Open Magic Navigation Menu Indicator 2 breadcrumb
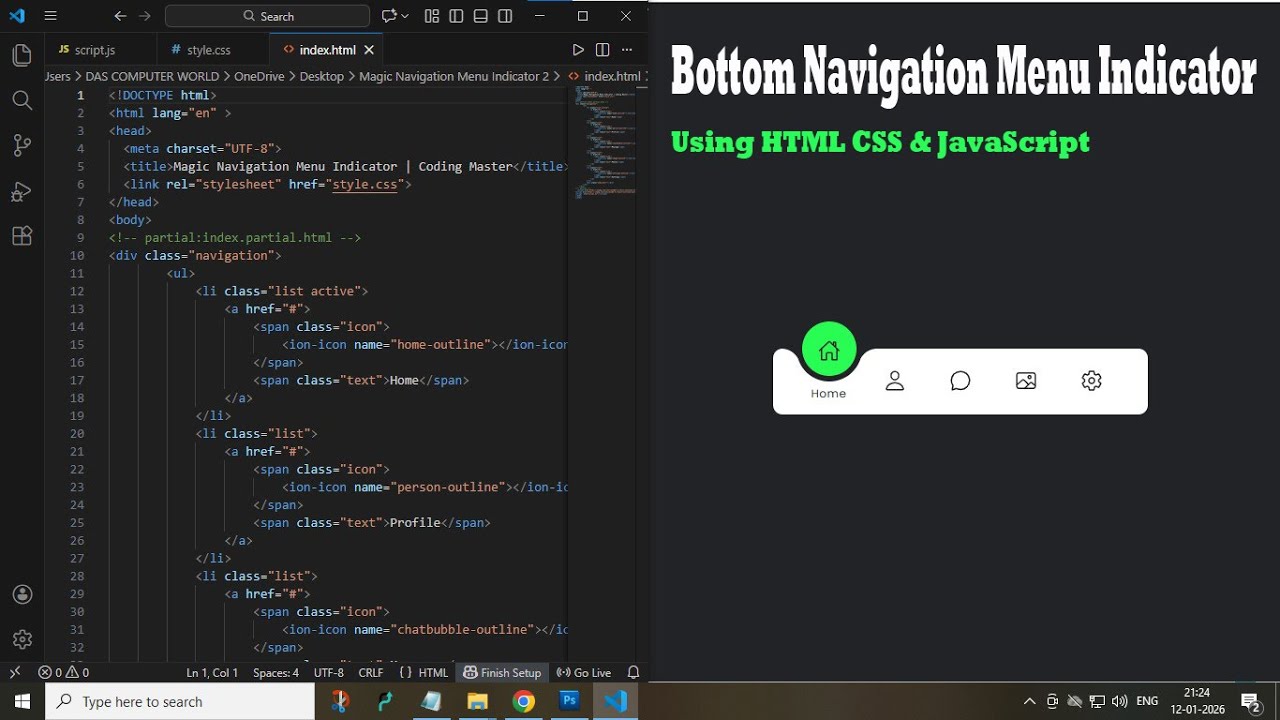 click(x=454, y=76)
